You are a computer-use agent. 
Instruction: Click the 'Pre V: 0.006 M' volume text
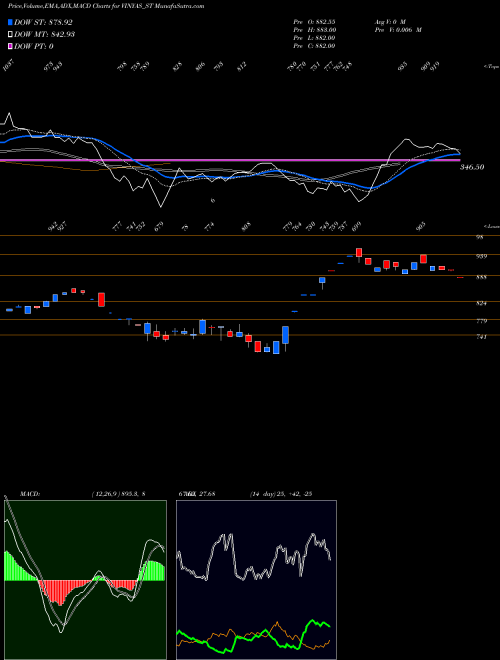pyautogui.click(x=398, y=30)
